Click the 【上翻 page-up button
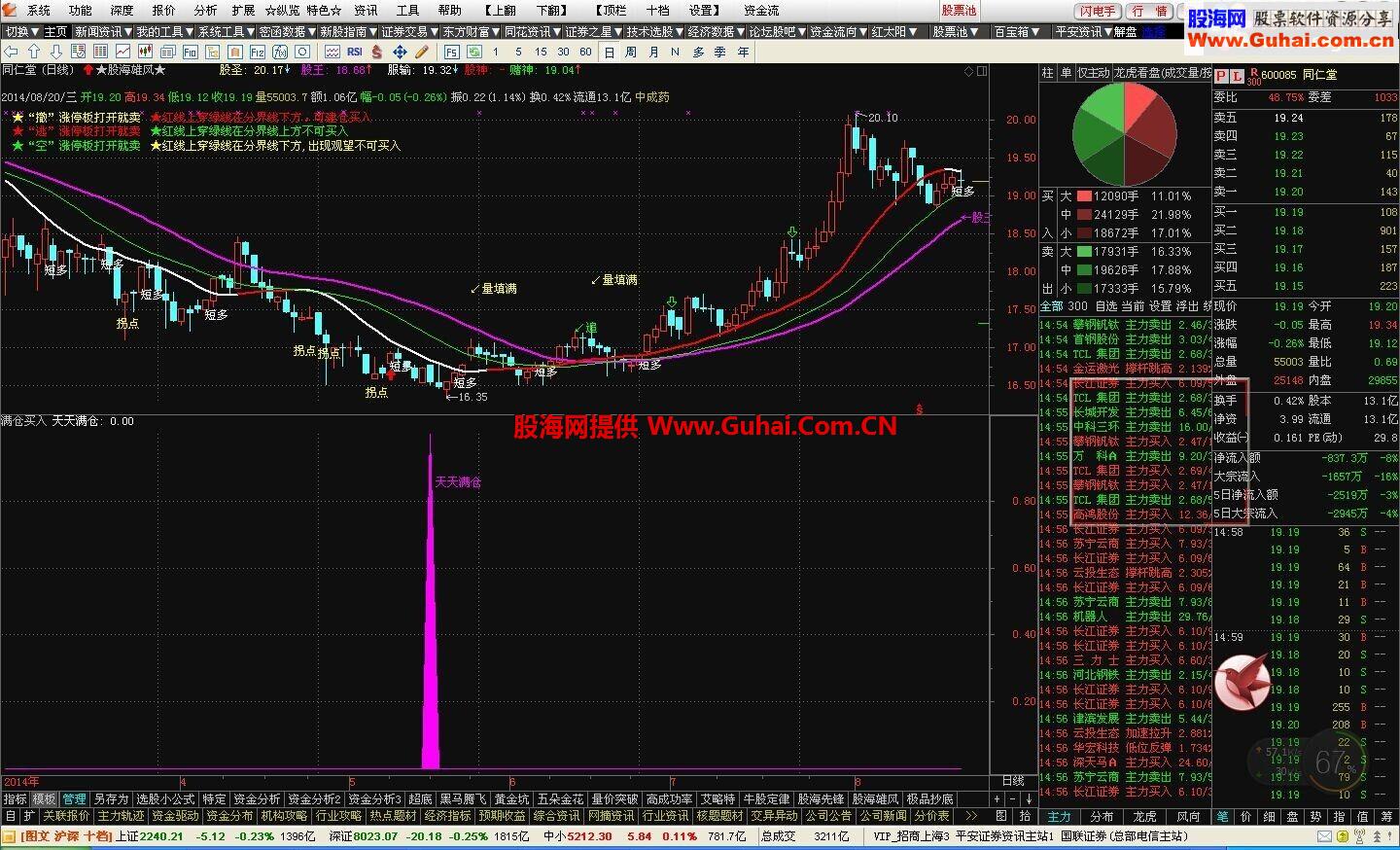 tap(500, 11)
